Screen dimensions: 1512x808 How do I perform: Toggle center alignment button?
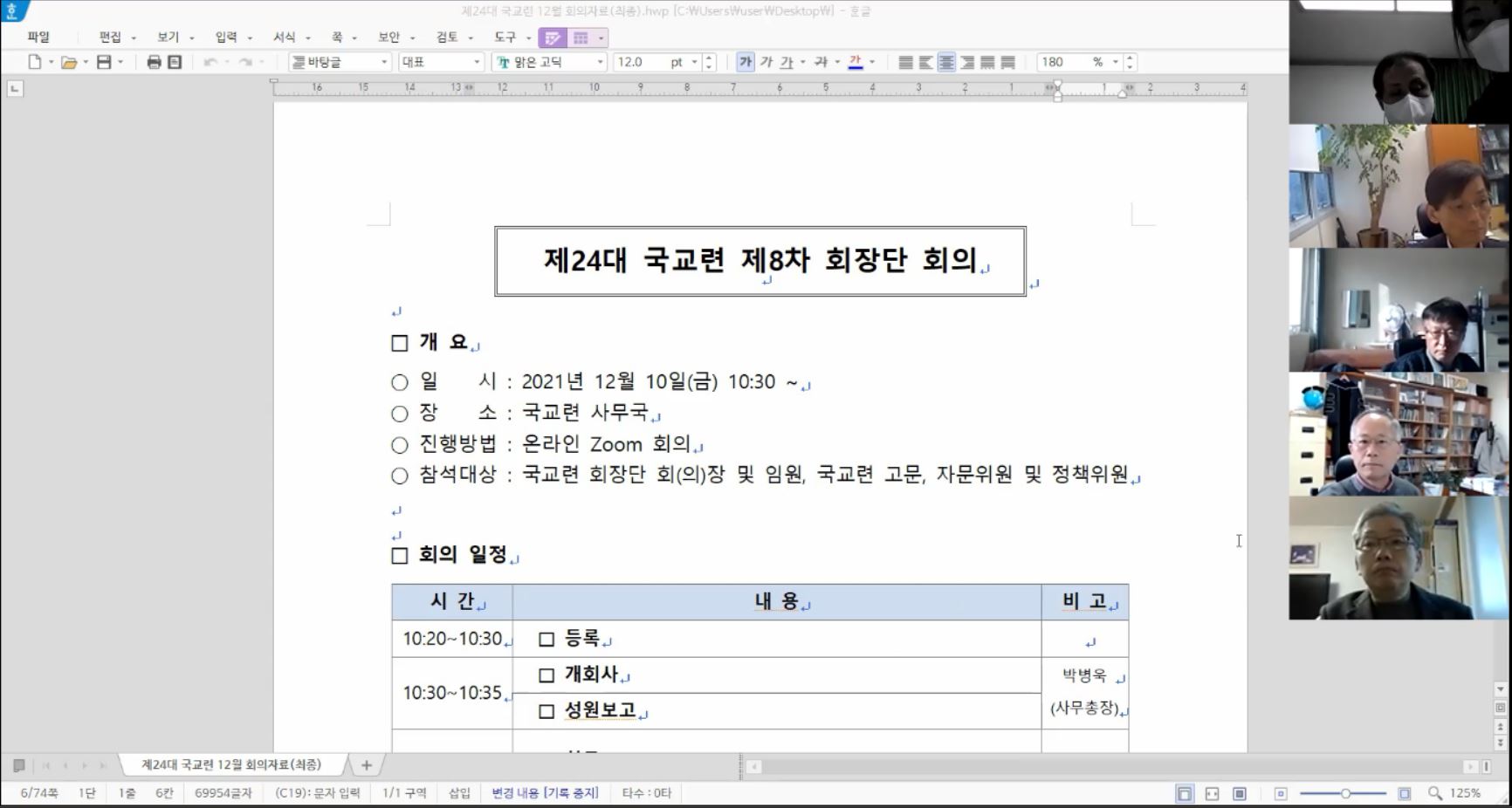point(946,62)
